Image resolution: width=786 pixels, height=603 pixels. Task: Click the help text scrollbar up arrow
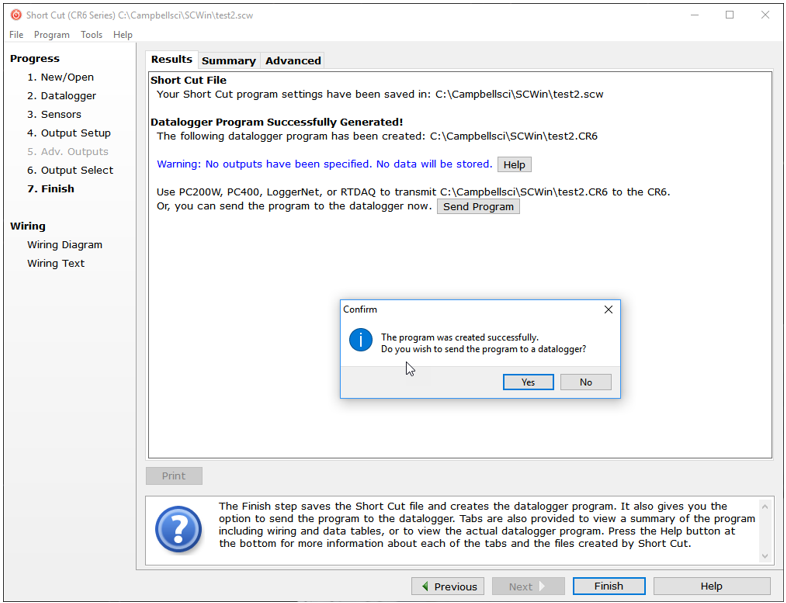(x=764, y=507)
